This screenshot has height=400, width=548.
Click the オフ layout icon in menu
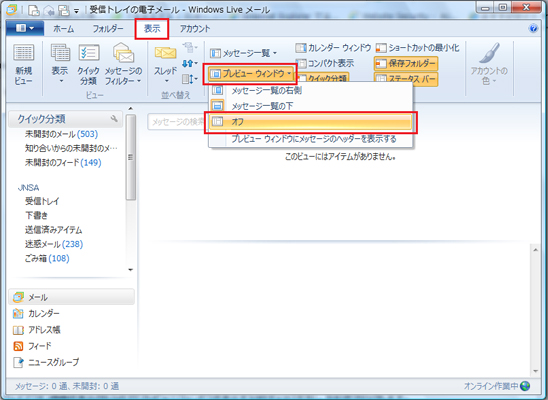click(217, 122)
